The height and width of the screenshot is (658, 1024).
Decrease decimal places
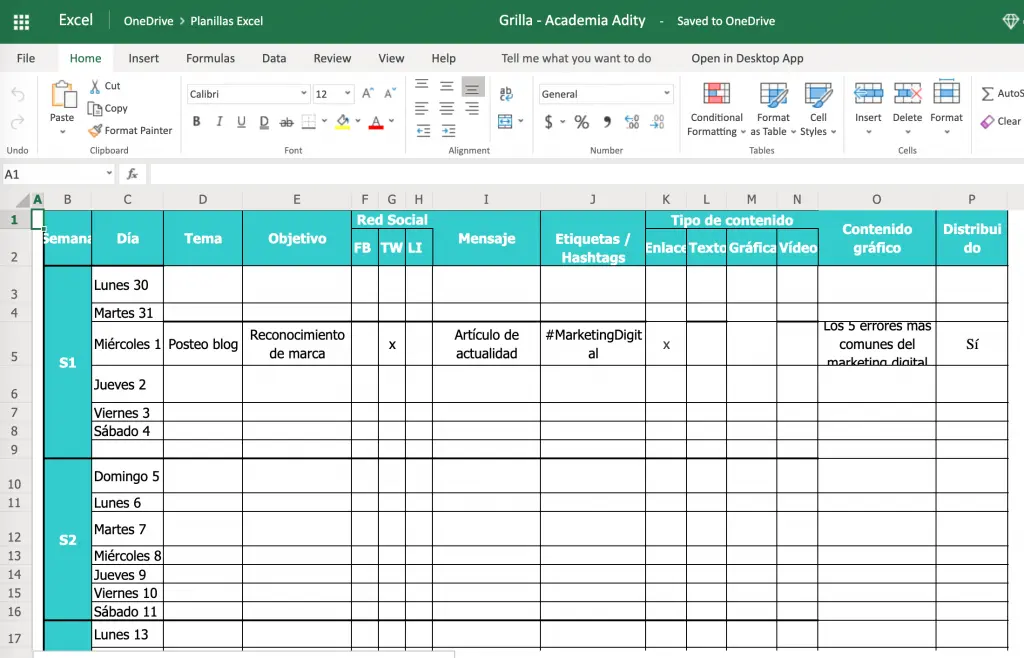click(658, 121)
